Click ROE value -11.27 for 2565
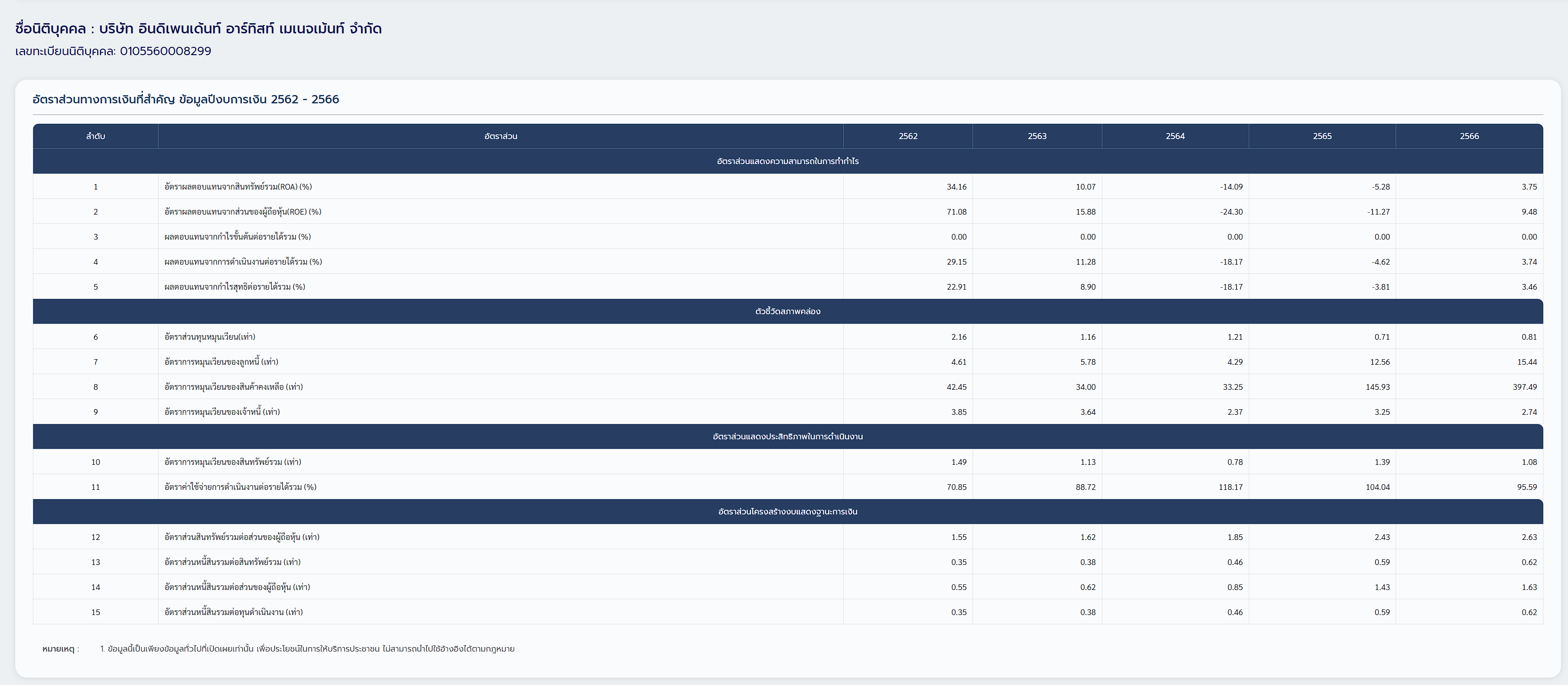1568x685 pixels. coord(1378,212)
